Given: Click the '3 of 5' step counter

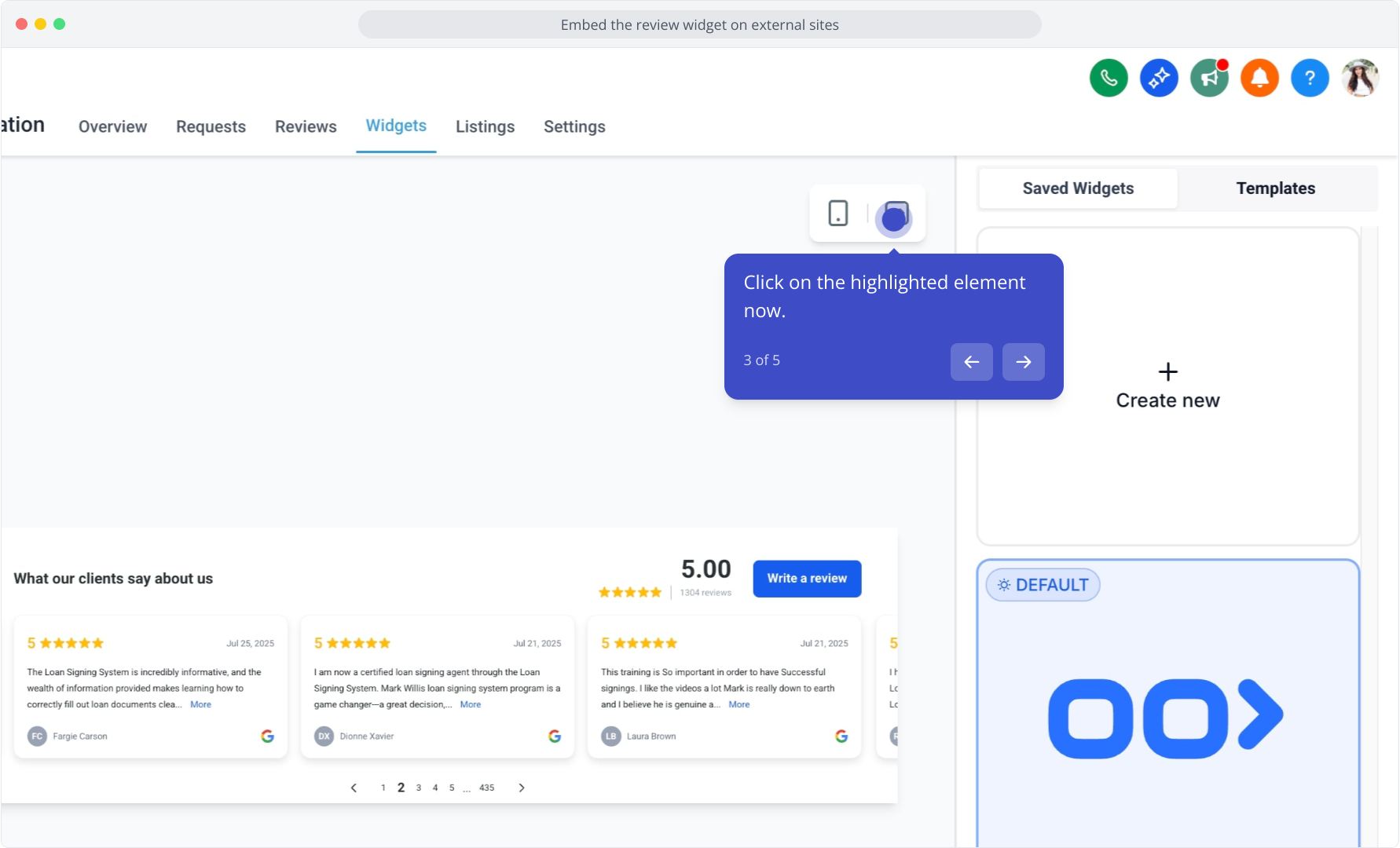Looking at the screenshot, I should [x=761, y=360].
